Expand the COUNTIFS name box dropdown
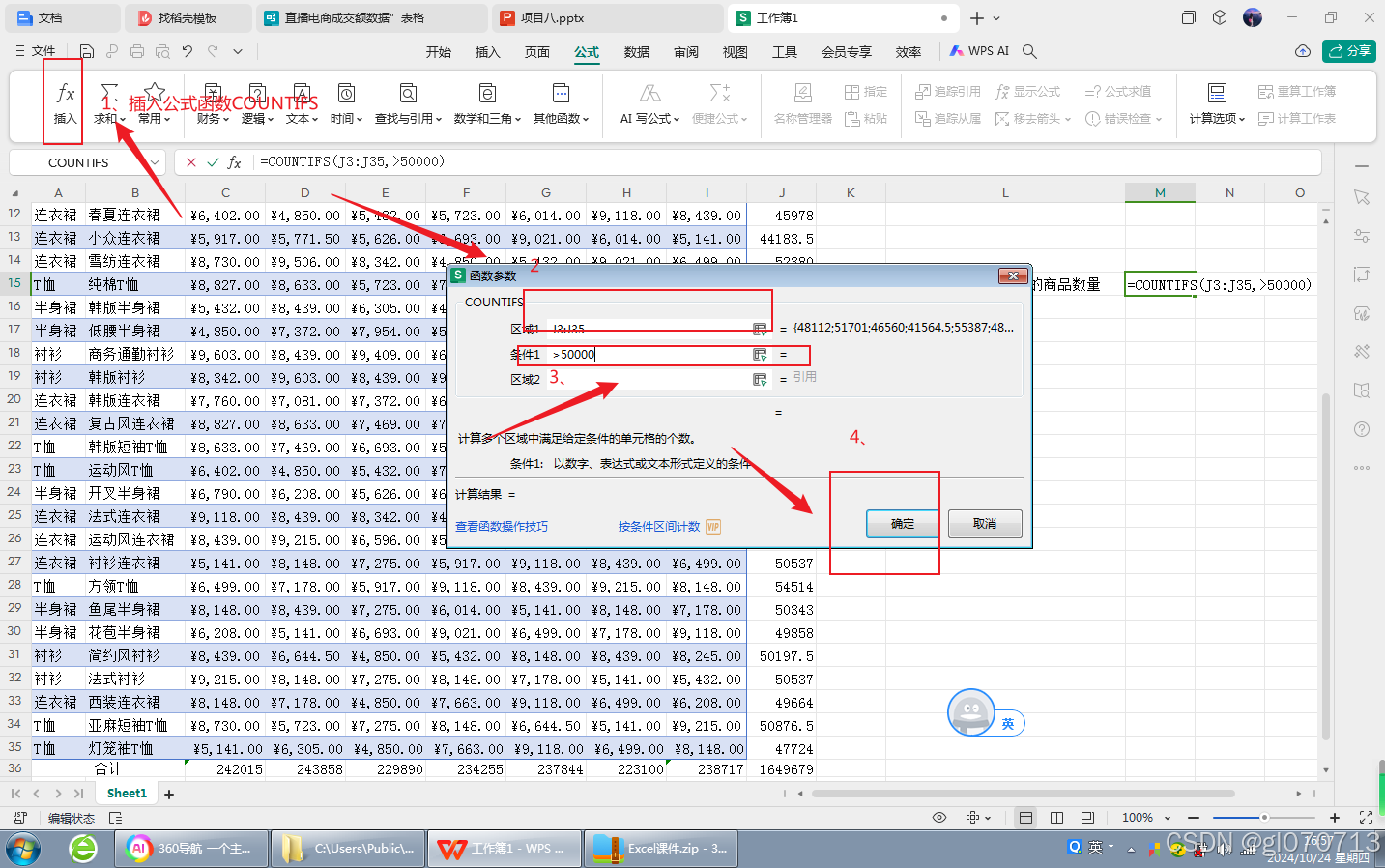 point(155,162)
